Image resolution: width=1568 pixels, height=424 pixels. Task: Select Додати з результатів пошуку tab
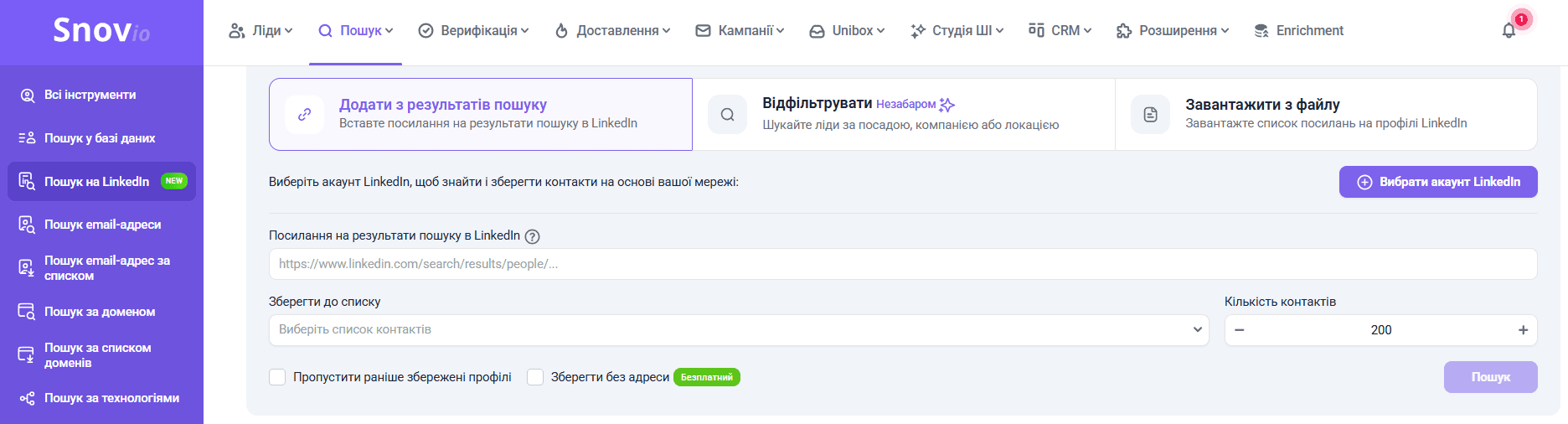point(481,115)
